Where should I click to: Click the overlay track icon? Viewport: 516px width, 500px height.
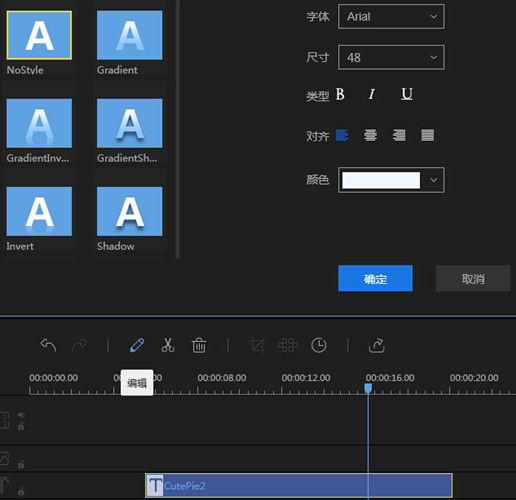coord(4,459)
